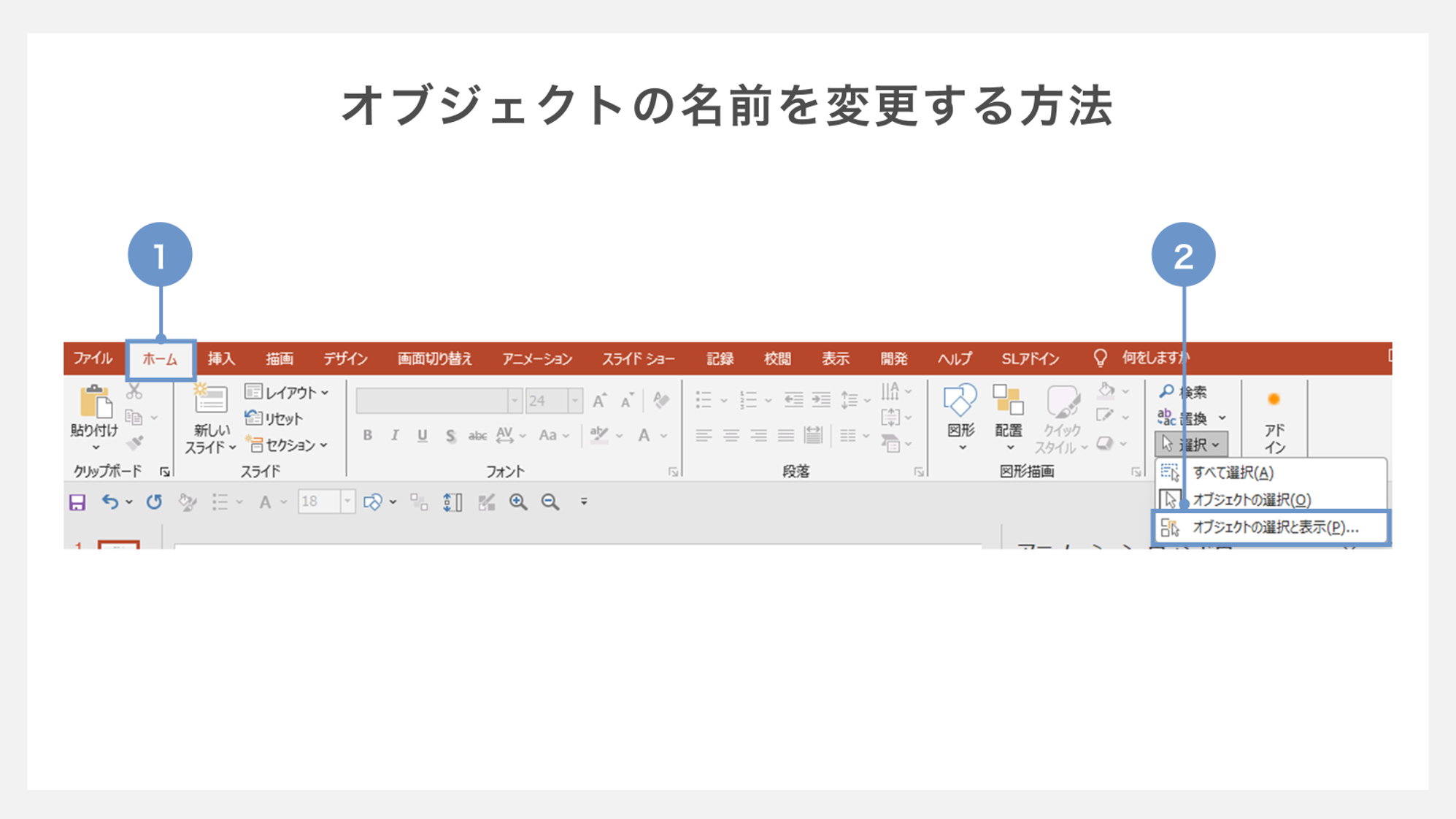
Task: Click the decrease font size icon
Action: (x=627, y=401)
